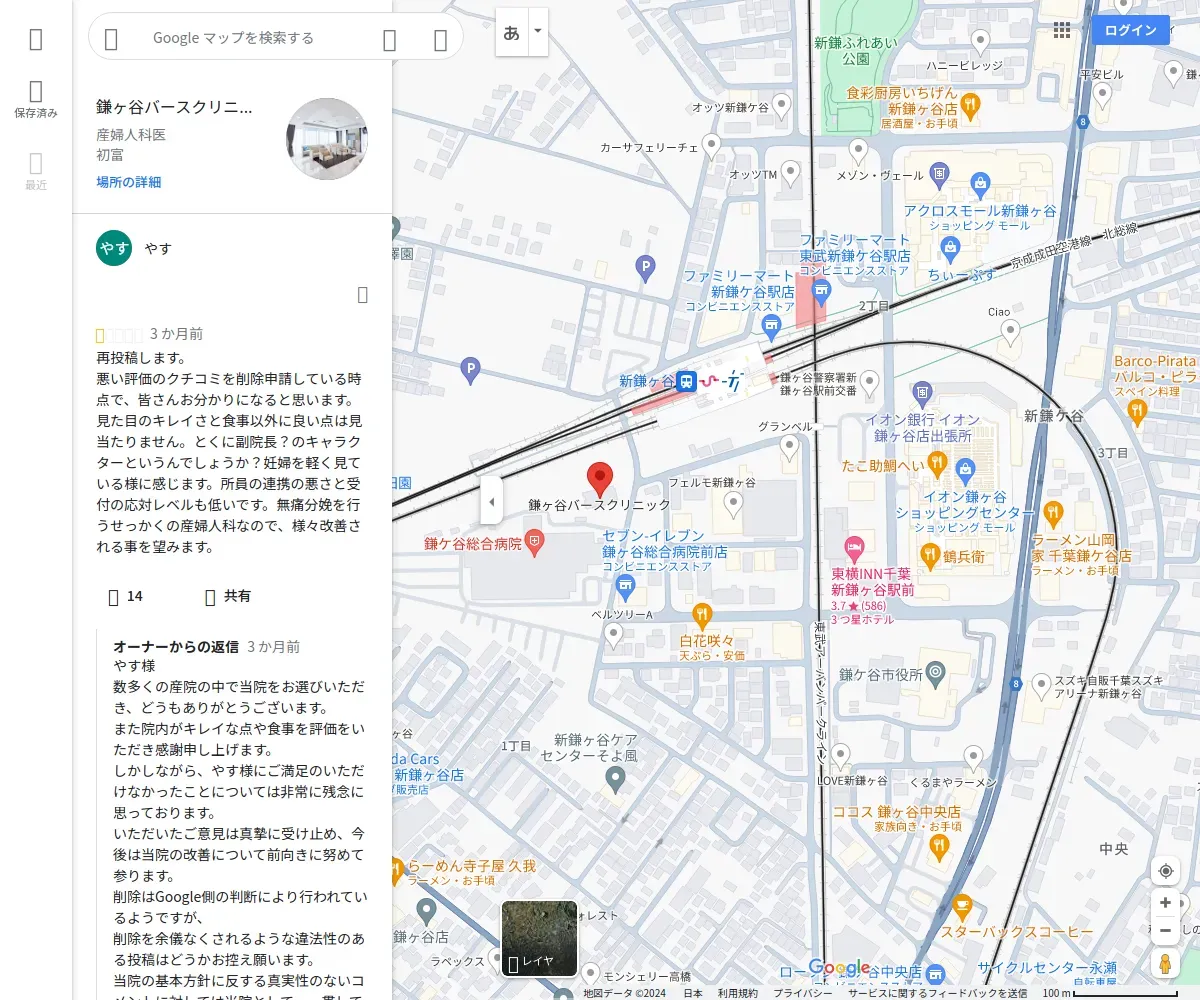Click the 日本 region link in footer
Screen dimensions: 1200x1000
coord(693,993)
